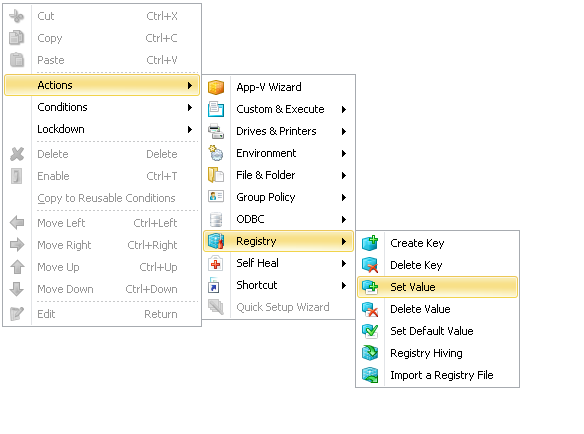This screenshot has height=434, width=584.
Task: Click the Delete Value red X icon
Action: tap(370, 309)
